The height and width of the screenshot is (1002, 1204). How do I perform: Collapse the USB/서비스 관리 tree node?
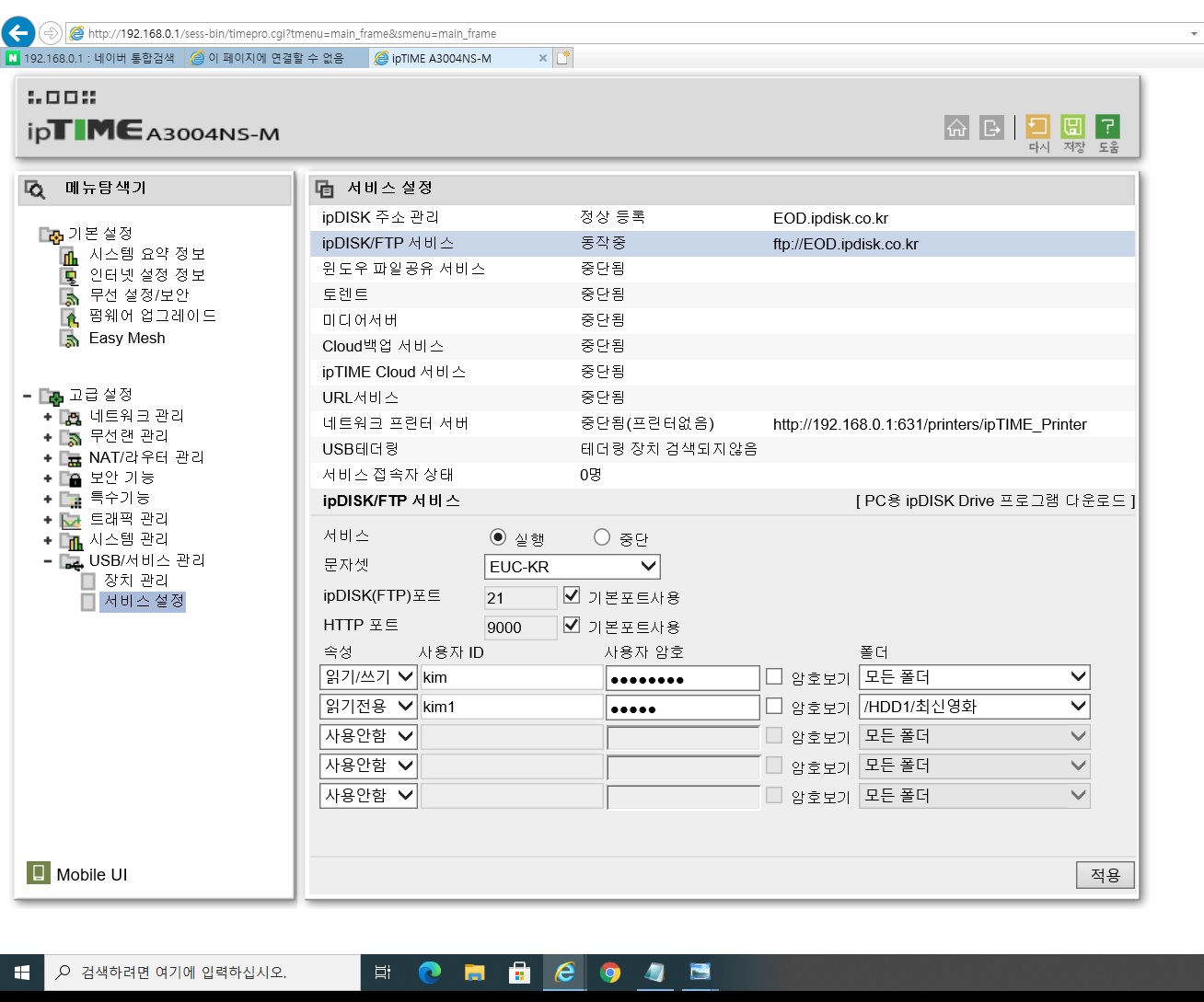pyautogui.click(x=48, y=561)
